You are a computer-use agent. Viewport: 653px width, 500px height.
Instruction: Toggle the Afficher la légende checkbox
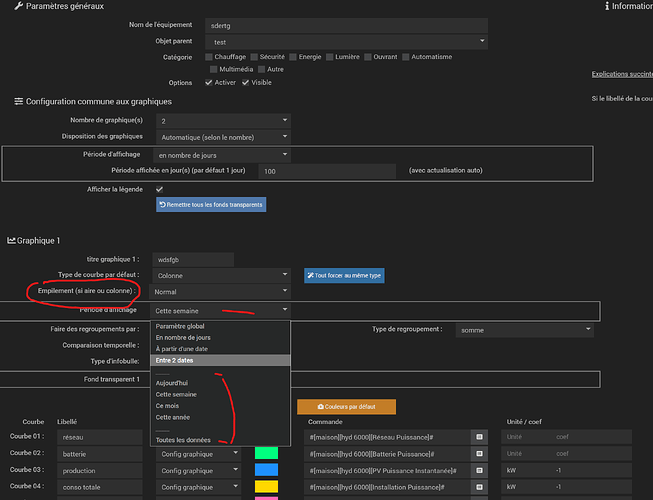[159, 188]
